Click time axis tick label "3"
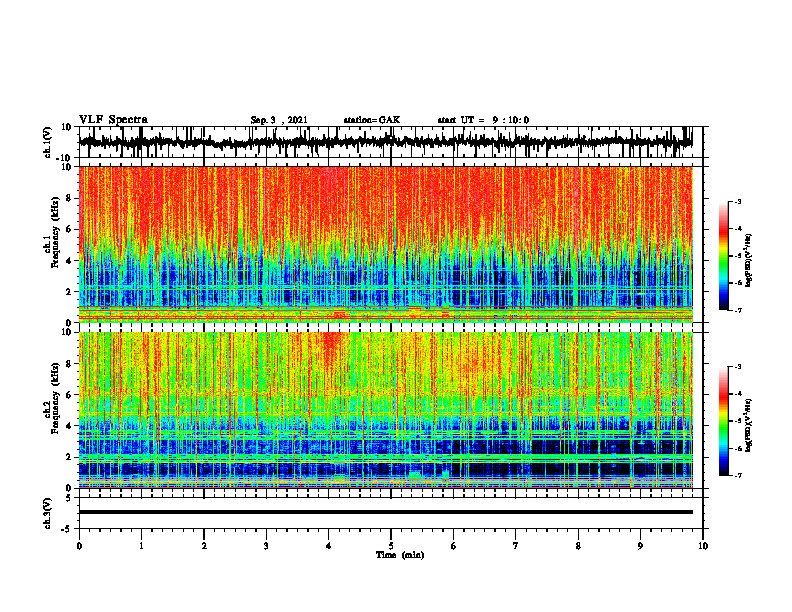Image resolution: width=792 pixels, height=612 pixels. click(266, 546)
